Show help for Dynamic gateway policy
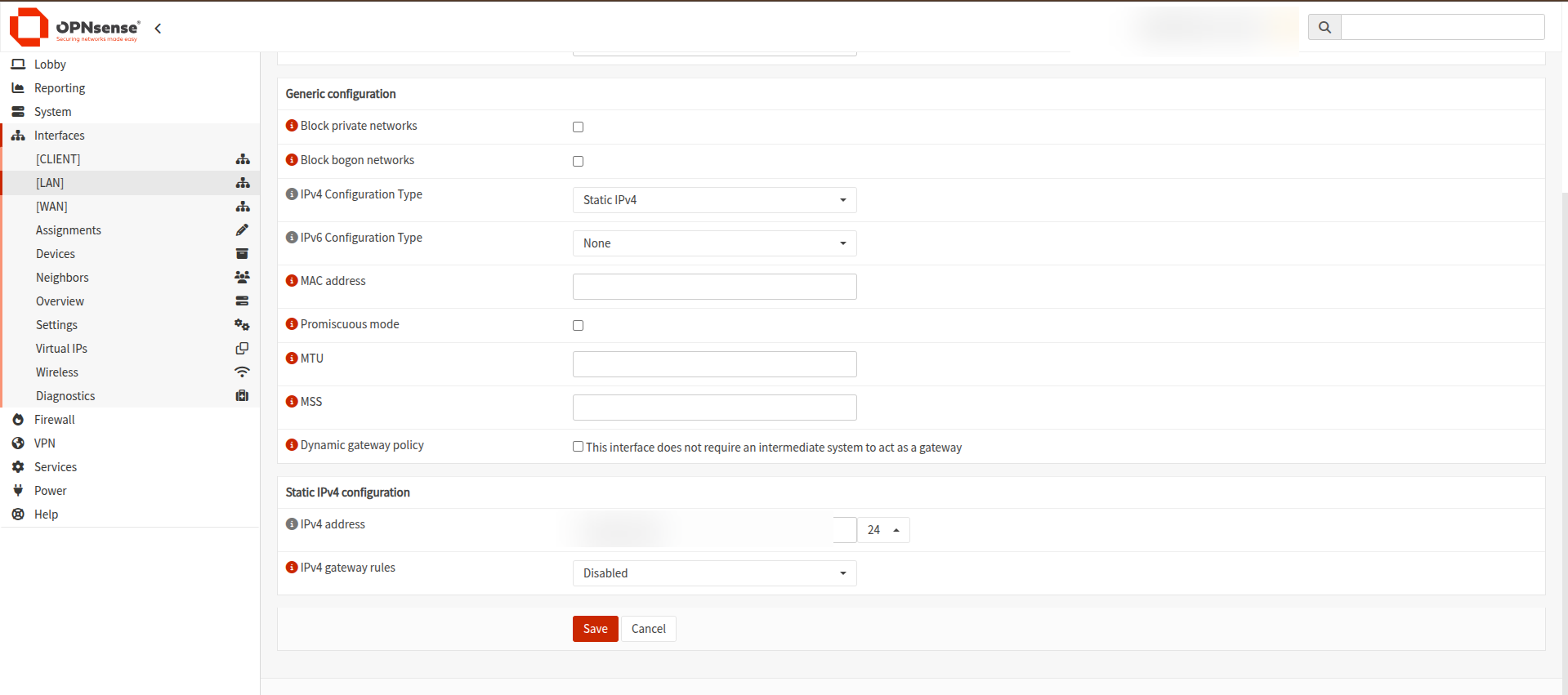This screenshot has height=695, width=1568. [292, 445]
